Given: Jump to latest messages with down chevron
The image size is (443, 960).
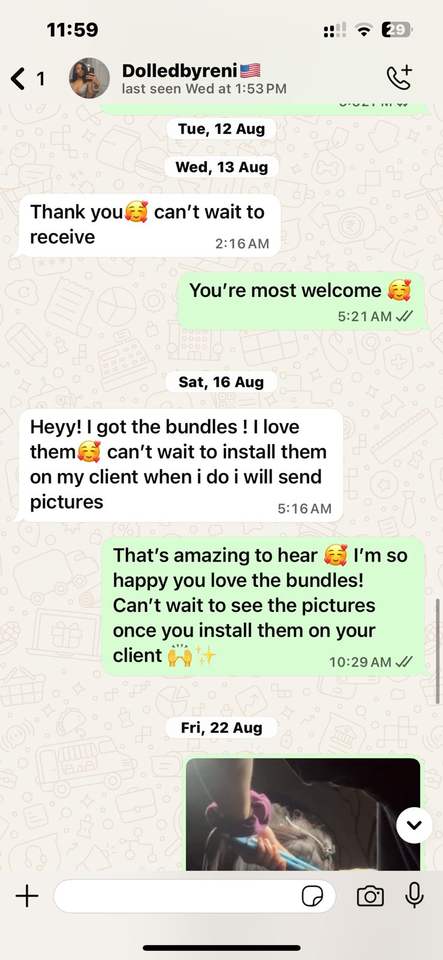Looking at the screenshot, I should click(x=414, y=825).
